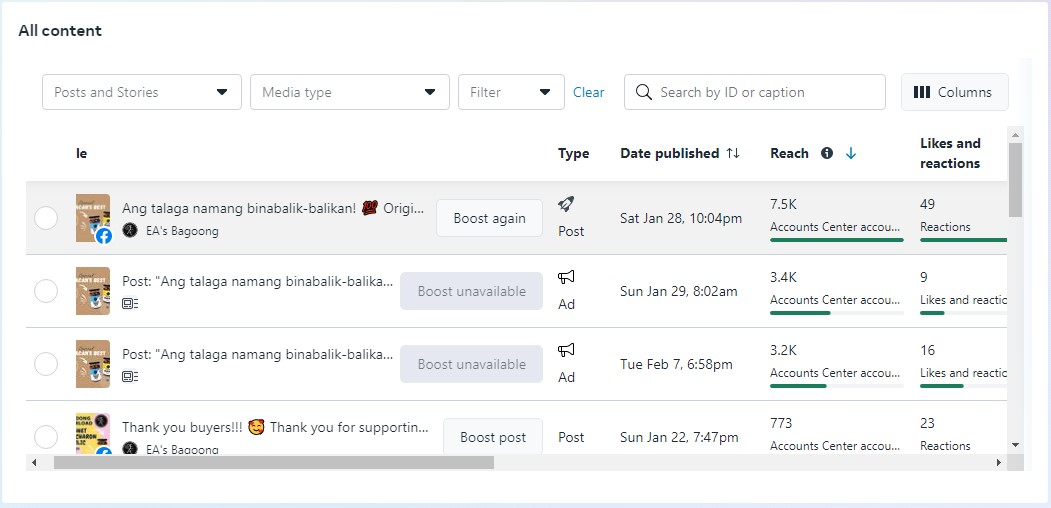Click the megaphone Ad icon on the Sun Jan 29 row
This screenshot has height=508, width=1051.
point(566,277)
